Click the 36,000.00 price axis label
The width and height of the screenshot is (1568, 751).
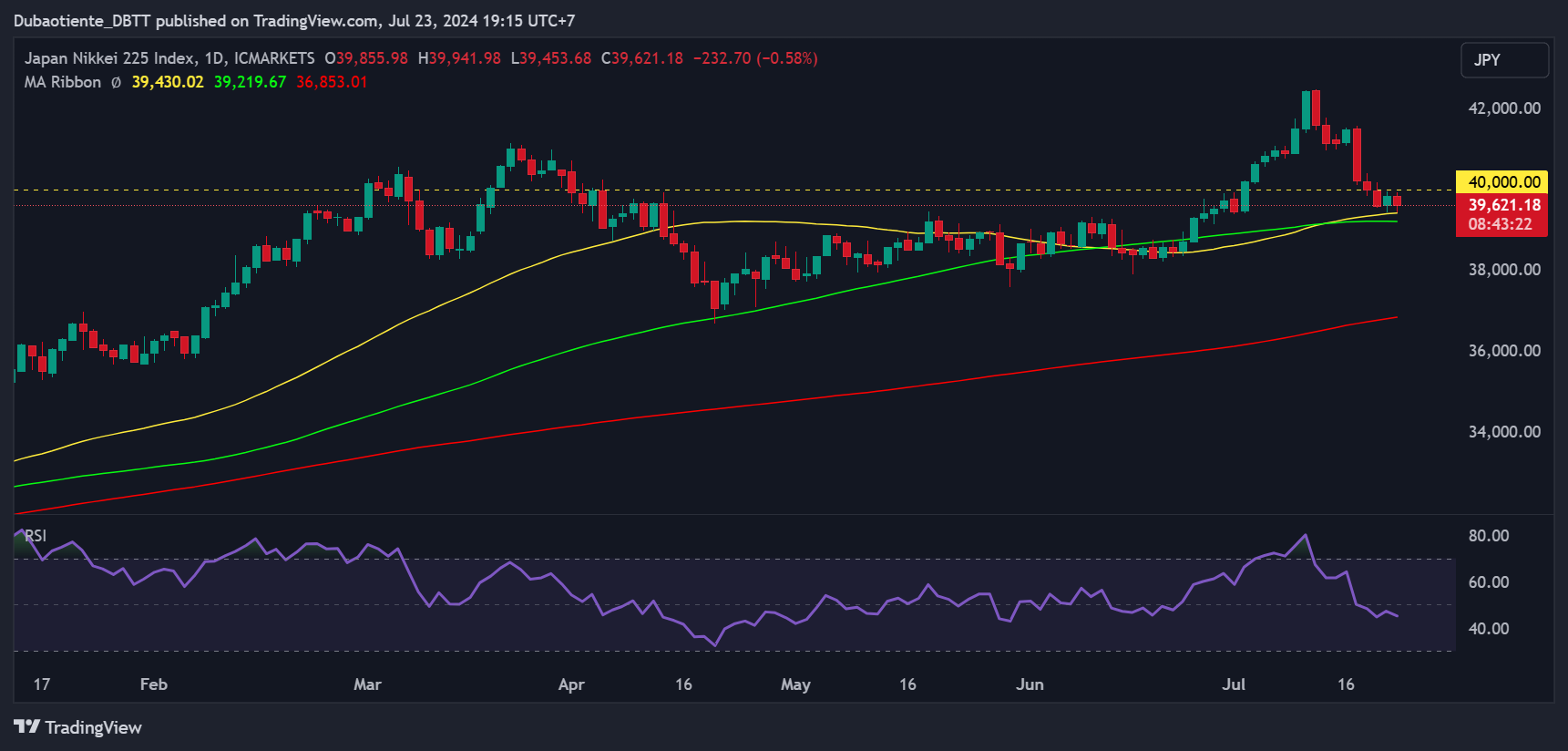(x=1504, y=351)
